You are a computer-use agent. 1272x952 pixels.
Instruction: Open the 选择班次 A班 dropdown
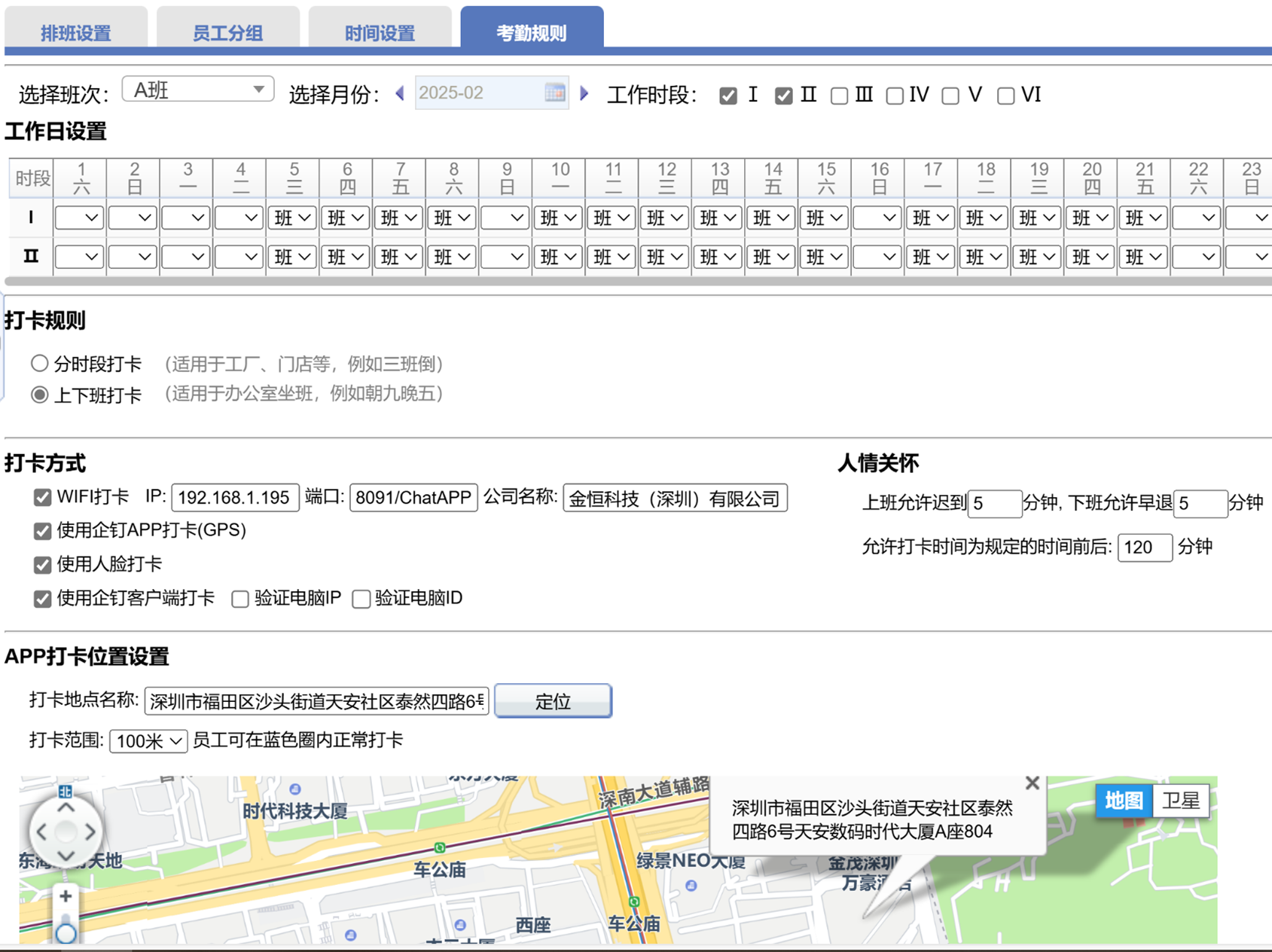coord(197,90)
